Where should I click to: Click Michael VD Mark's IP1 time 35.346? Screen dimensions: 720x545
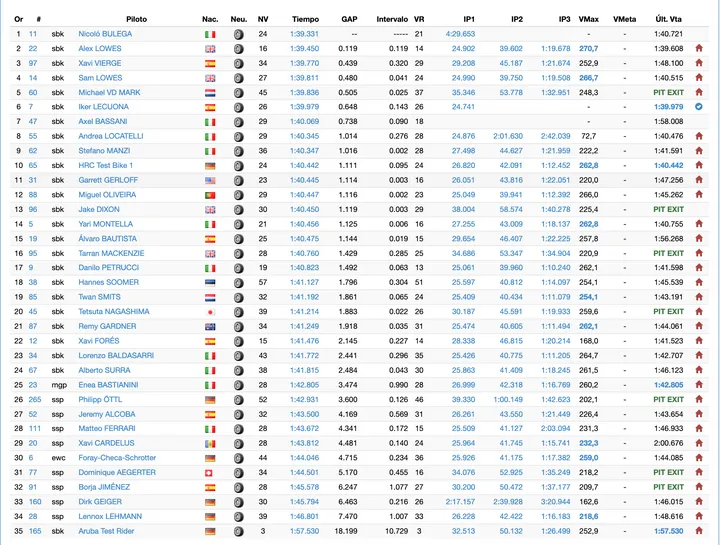point(463,92)
